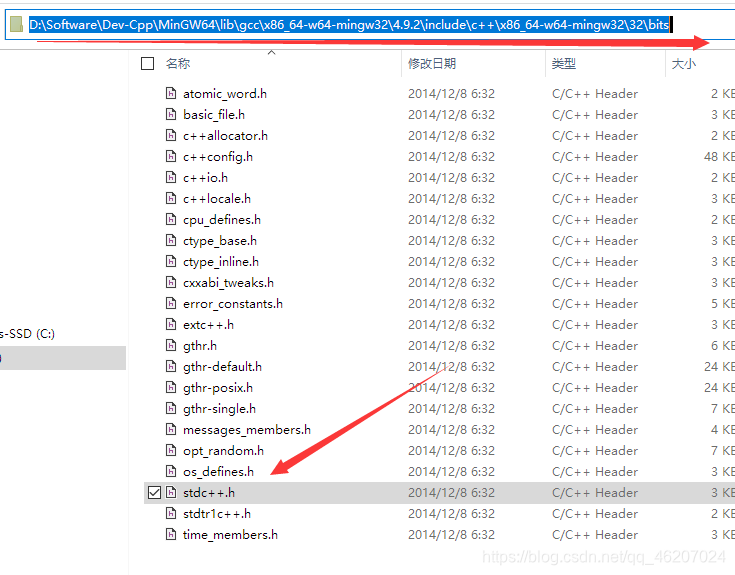
Task: Select file name os_defines.h
Action: (x=218, y=472)
